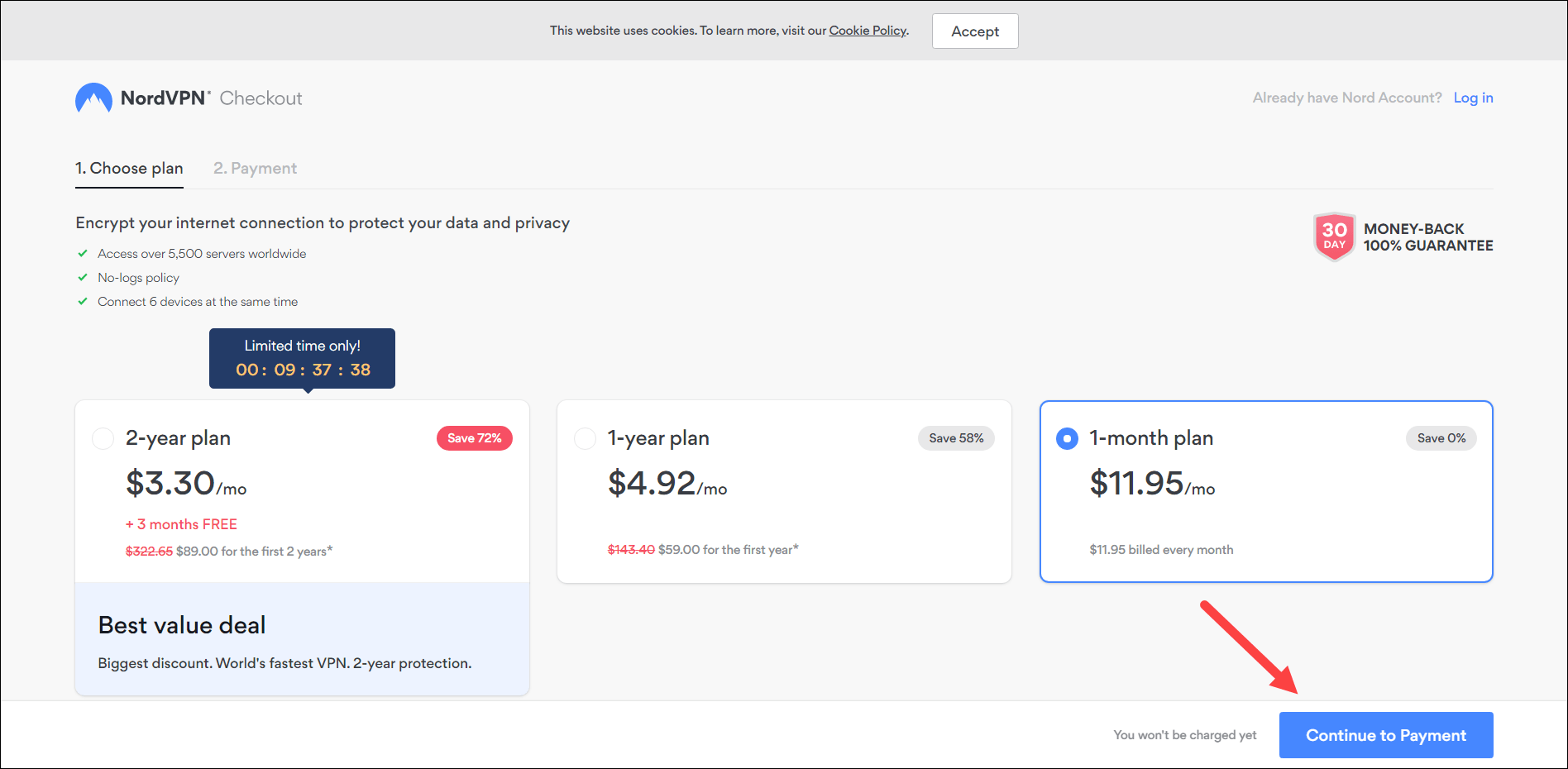Click the '1-month plan' title
1568x769 pixels.
tap(1151, 438)
